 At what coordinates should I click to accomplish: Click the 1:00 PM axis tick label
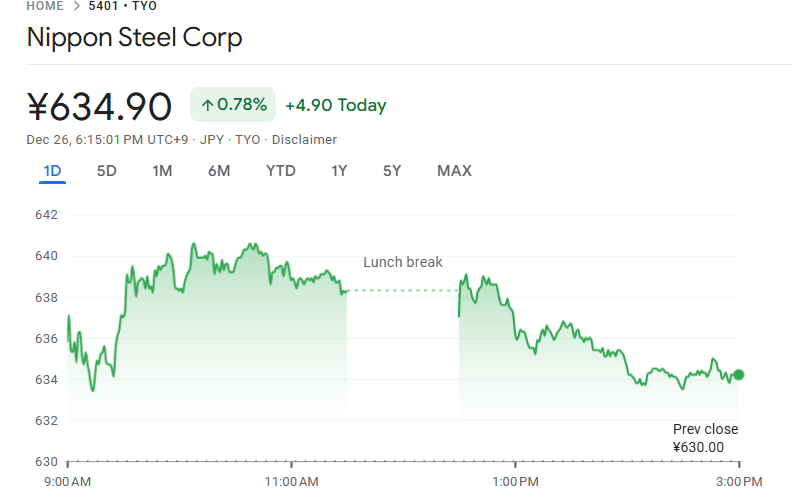(515, 481)
